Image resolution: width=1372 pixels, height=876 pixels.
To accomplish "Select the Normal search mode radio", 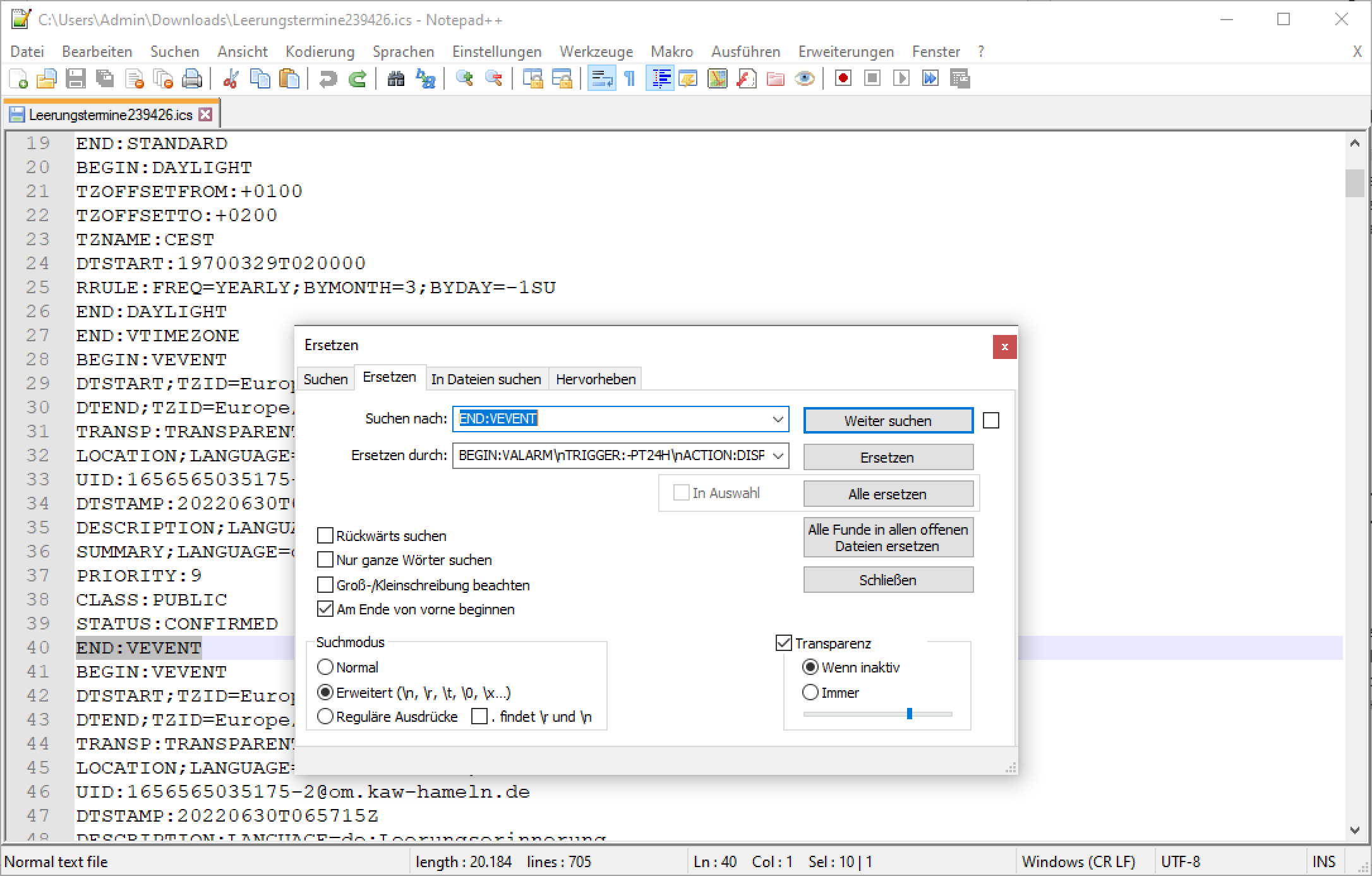I will (325, 667).
